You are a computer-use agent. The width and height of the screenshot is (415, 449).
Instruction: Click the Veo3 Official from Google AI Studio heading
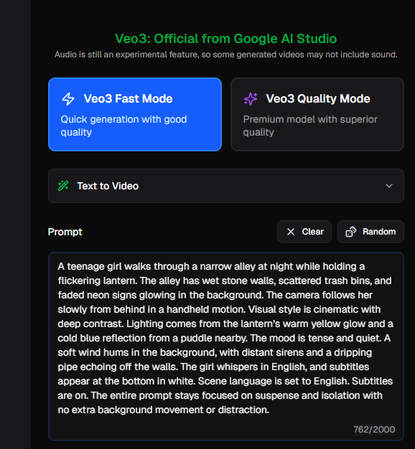(226, 39)
